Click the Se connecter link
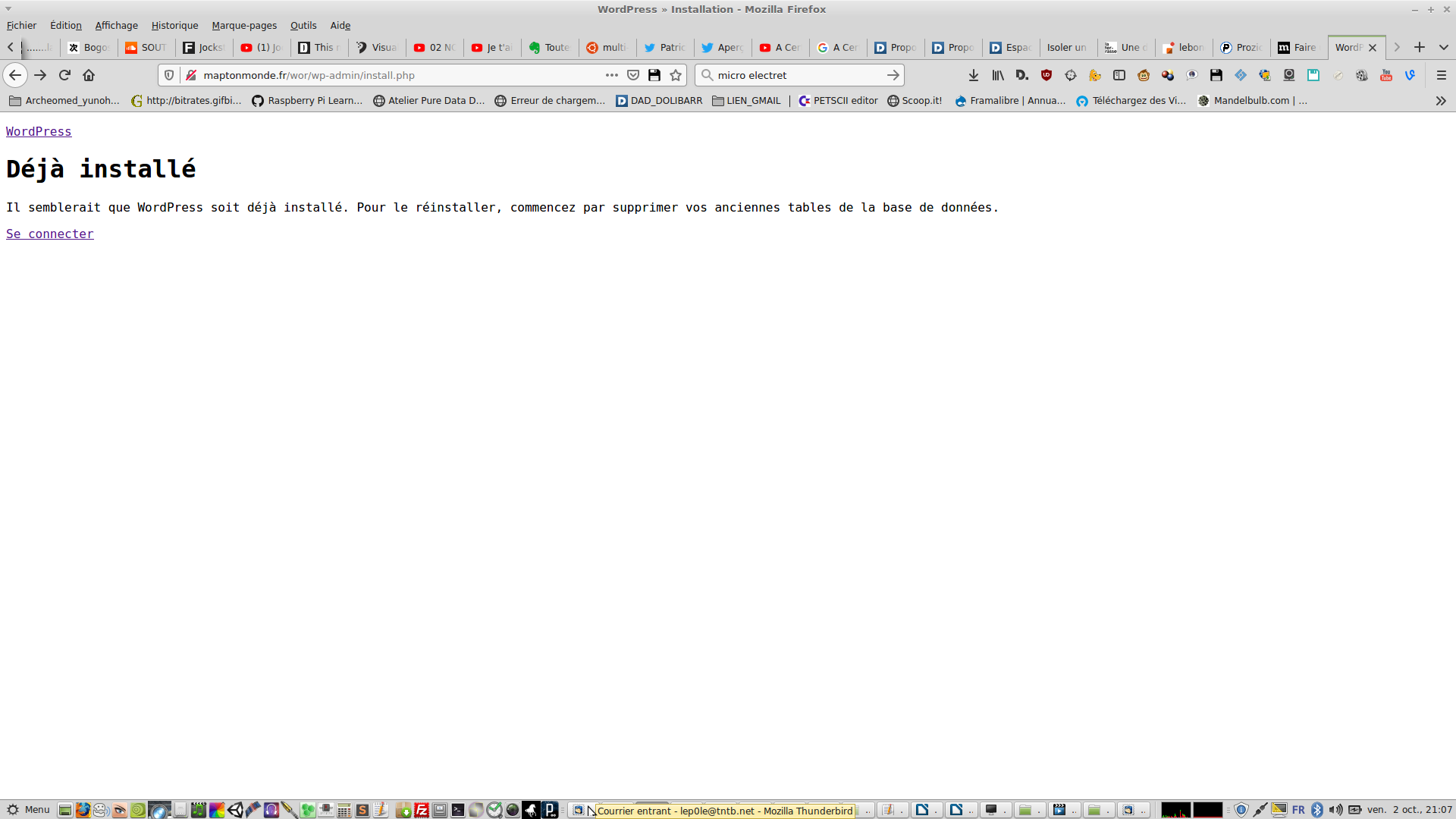 (x=50, y=234)
